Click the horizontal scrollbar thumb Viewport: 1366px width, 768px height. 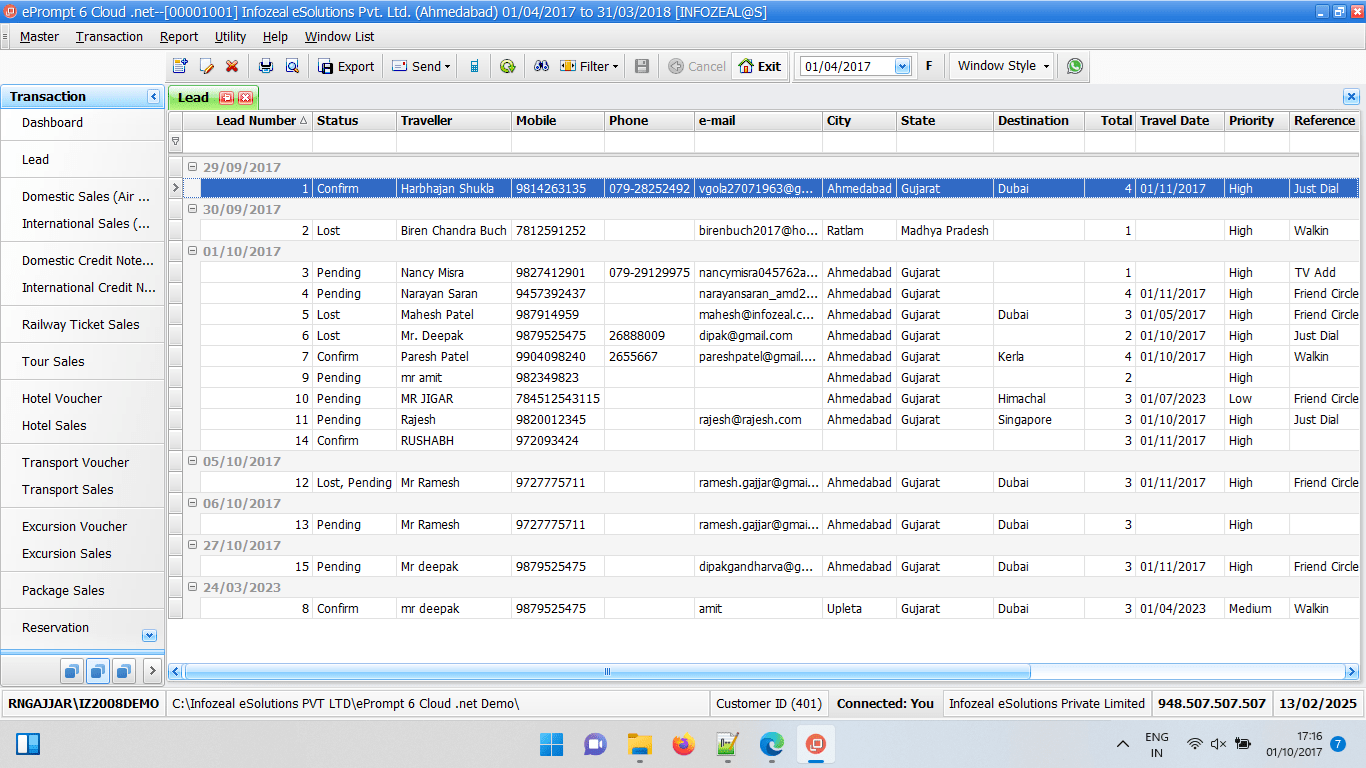pyautogui.click(x=607, y=672)
